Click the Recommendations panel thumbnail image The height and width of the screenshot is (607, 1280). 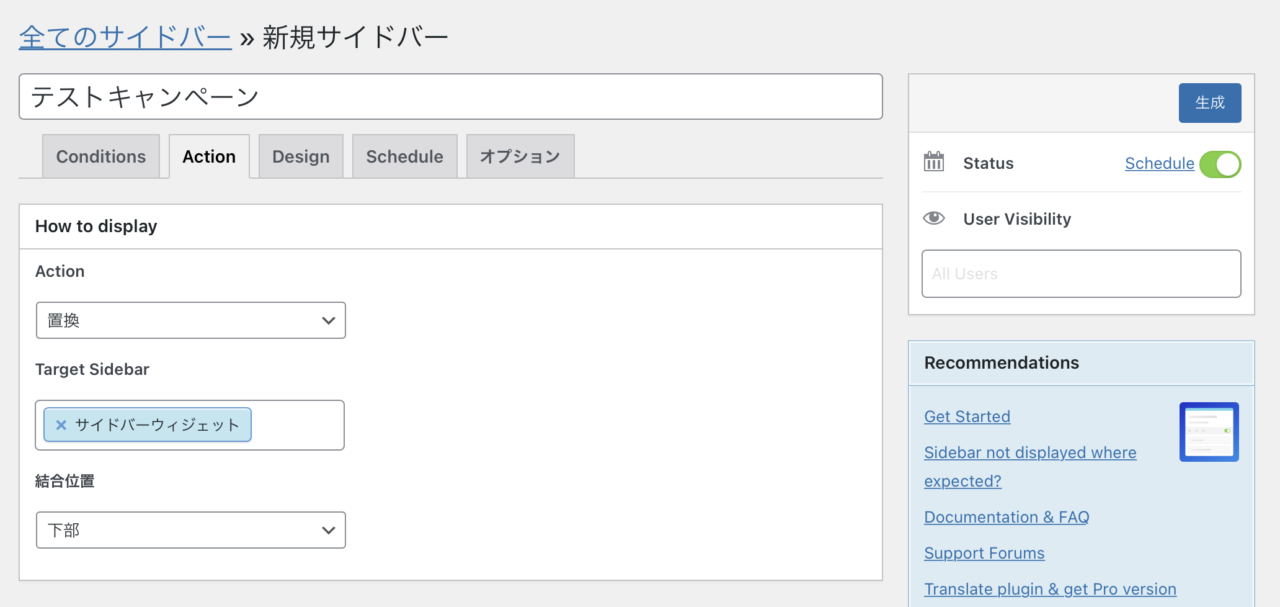(1208, 431)
